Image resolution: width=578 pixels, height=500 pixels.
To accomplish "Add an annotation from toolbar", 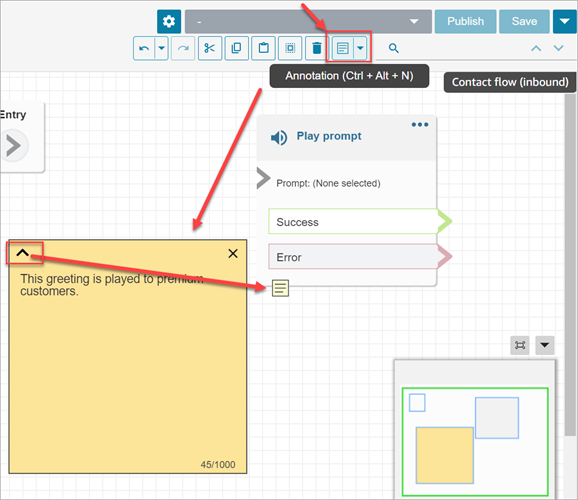I will 343,48.
